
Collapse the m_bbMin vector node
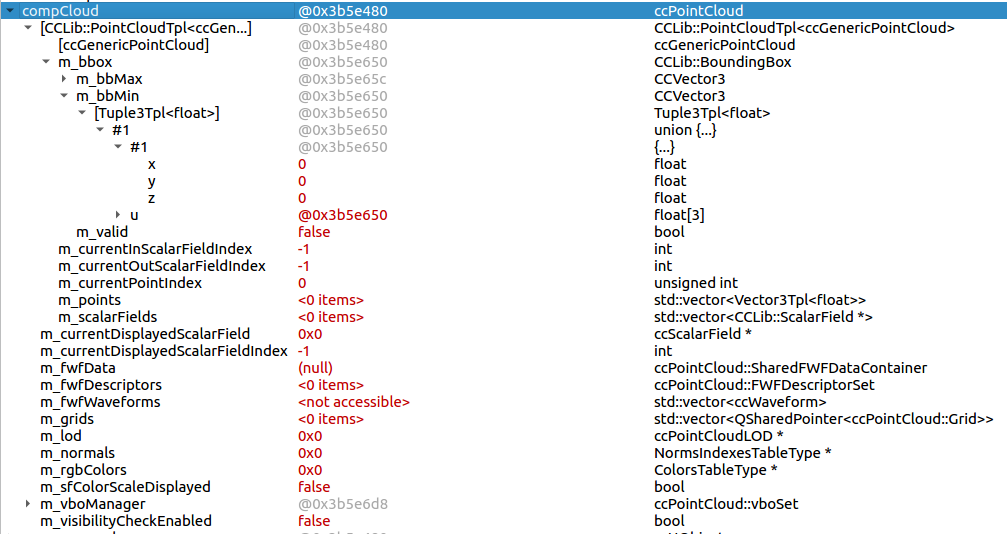pyautogui.click(x=64, y=96)
